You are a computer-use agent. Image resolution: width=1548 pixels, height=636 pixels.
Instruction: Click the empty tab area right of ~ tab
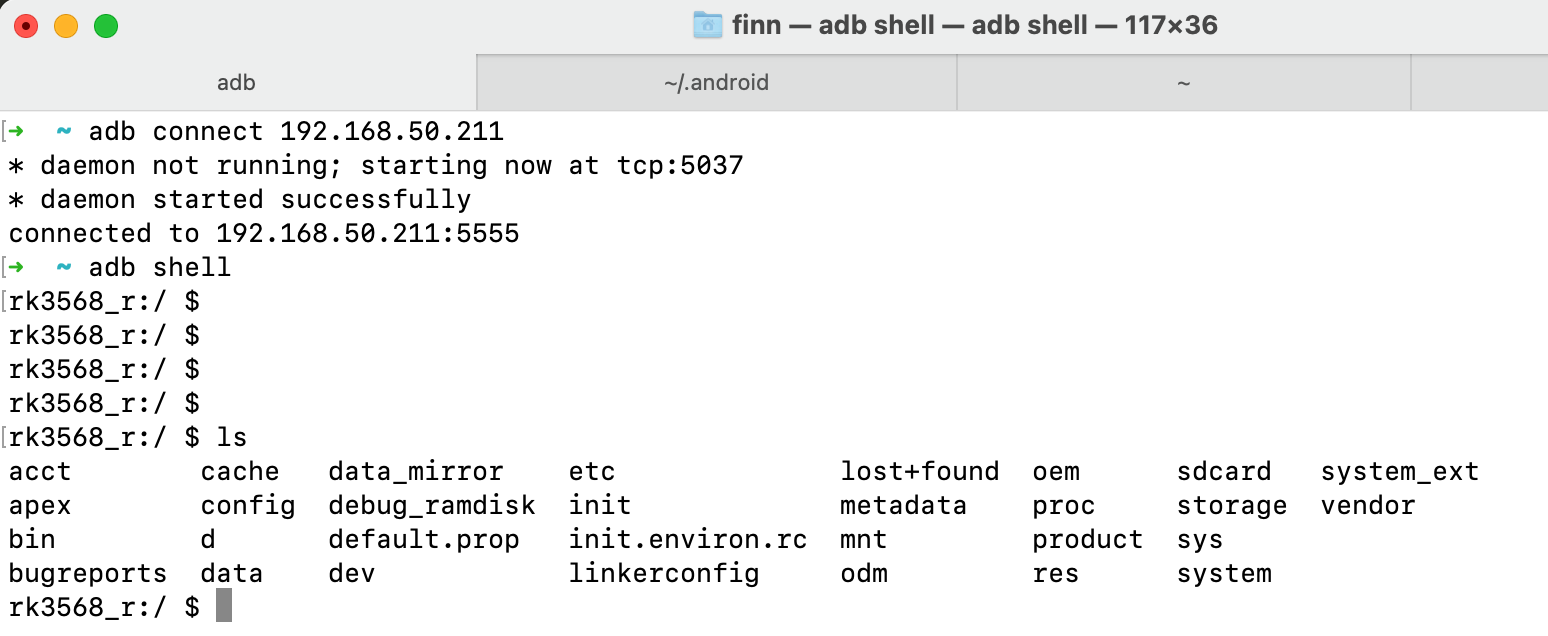point(1480,82)
